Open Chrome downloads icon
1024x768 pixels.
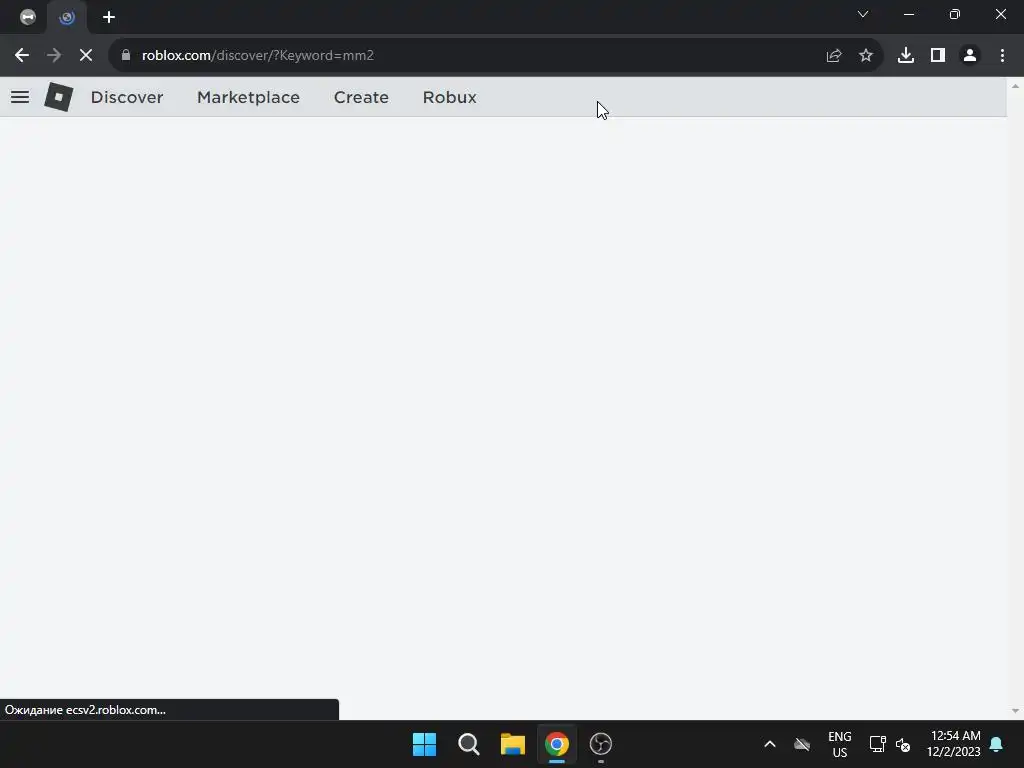click(x=906, y=56)
